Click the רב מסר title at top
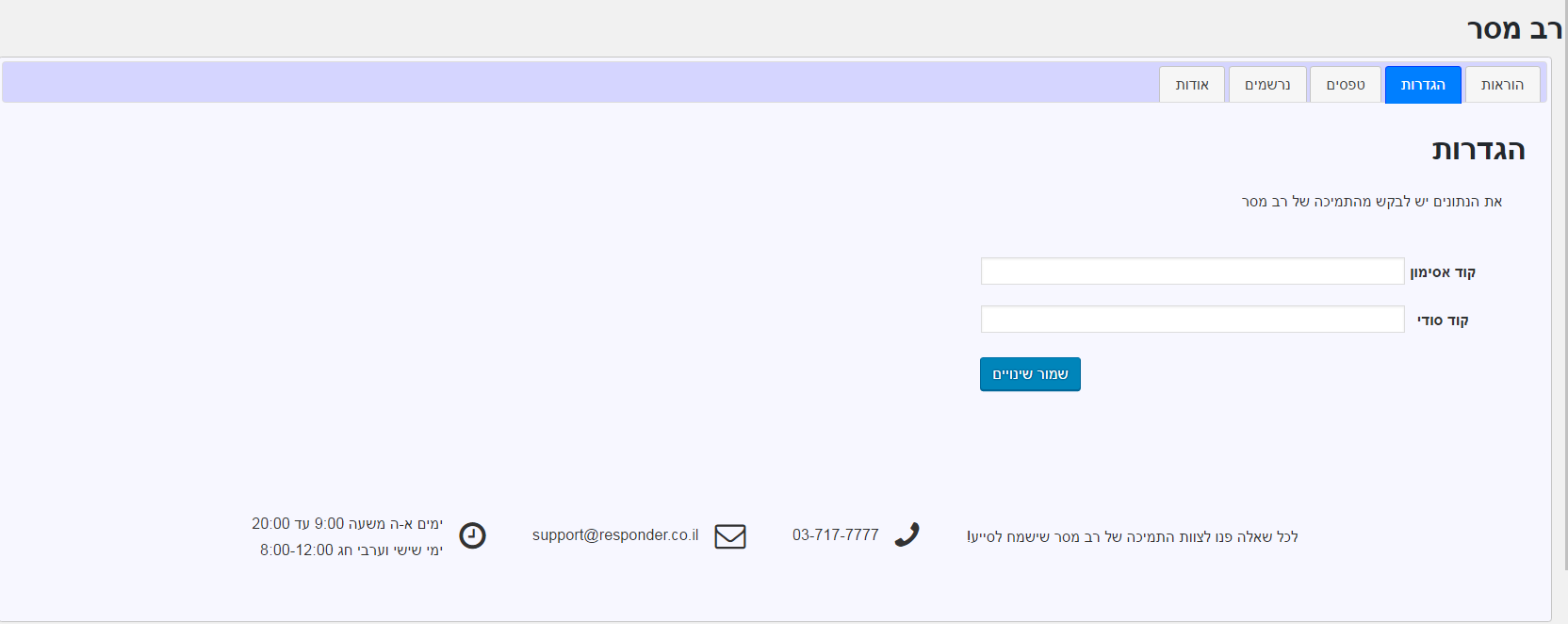The height and width of the screenshot is (624, 1568). pos(1513,29)
